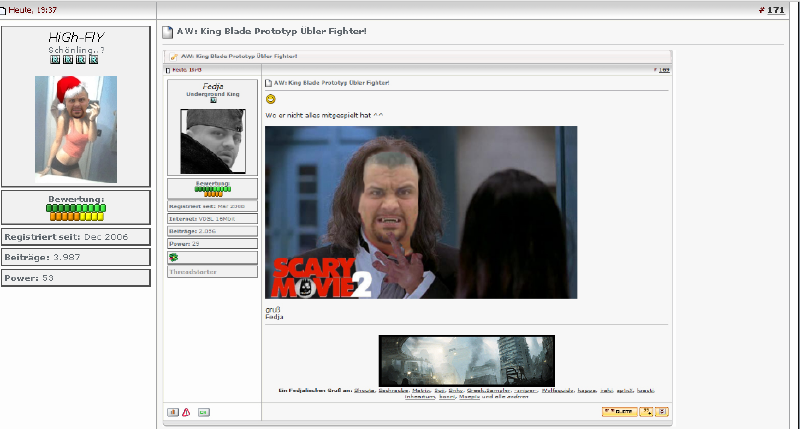Open post number 171 permalink
The image size is (800, 429).
point(775,10)
